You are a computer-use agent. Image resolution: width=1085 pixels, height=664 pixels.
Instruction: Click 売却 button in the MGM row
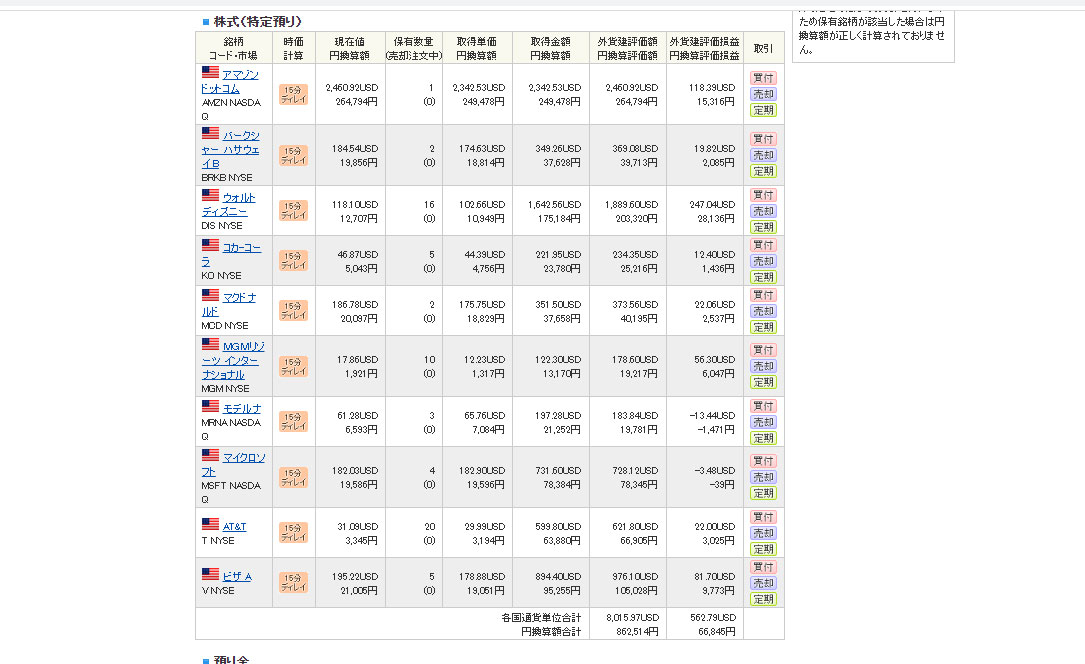pyautogui.click(x=763, y=366)
